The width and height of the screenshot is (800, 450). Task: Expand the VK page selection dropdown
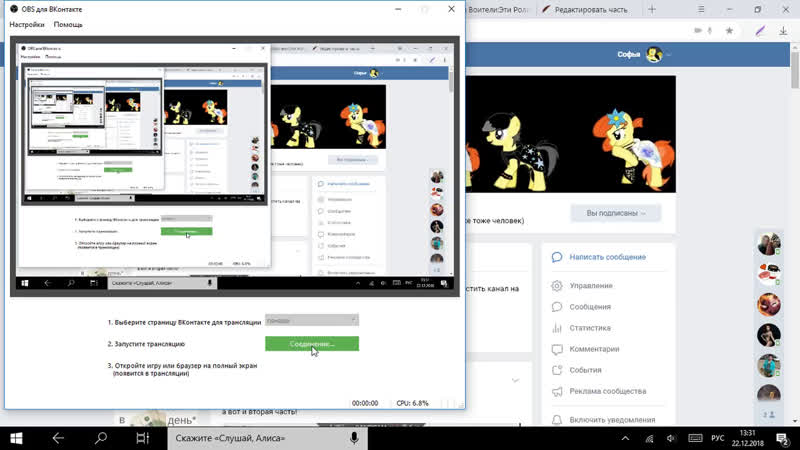[x=312, y=320]
